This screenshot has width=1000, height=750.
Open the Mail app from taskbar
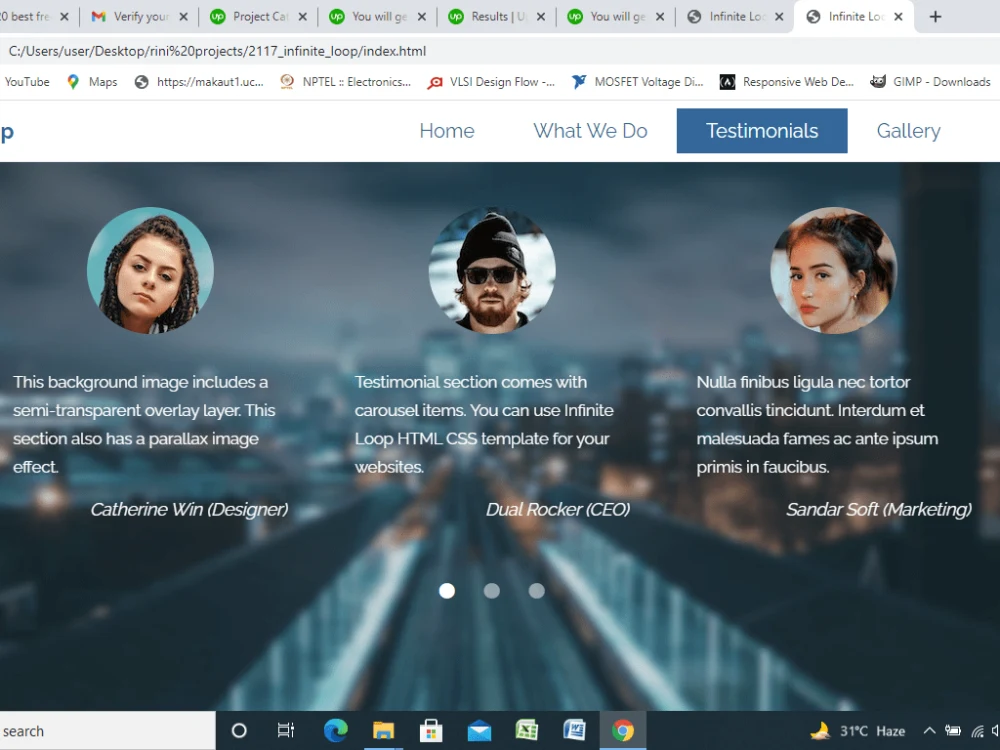point(479,731)
